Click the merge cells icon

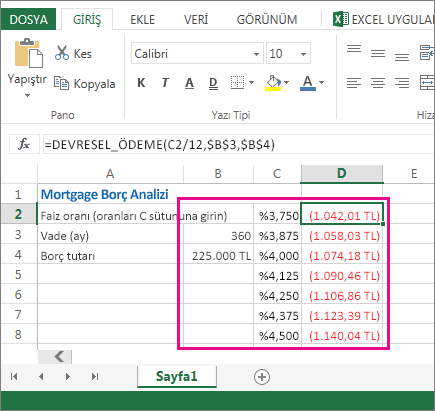pos(427,82)
